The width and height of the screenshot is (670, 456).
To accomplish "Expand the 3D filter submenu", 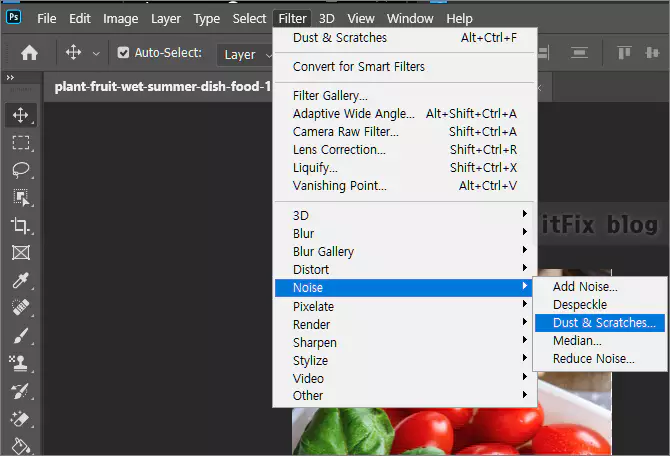I will point(404,215).
